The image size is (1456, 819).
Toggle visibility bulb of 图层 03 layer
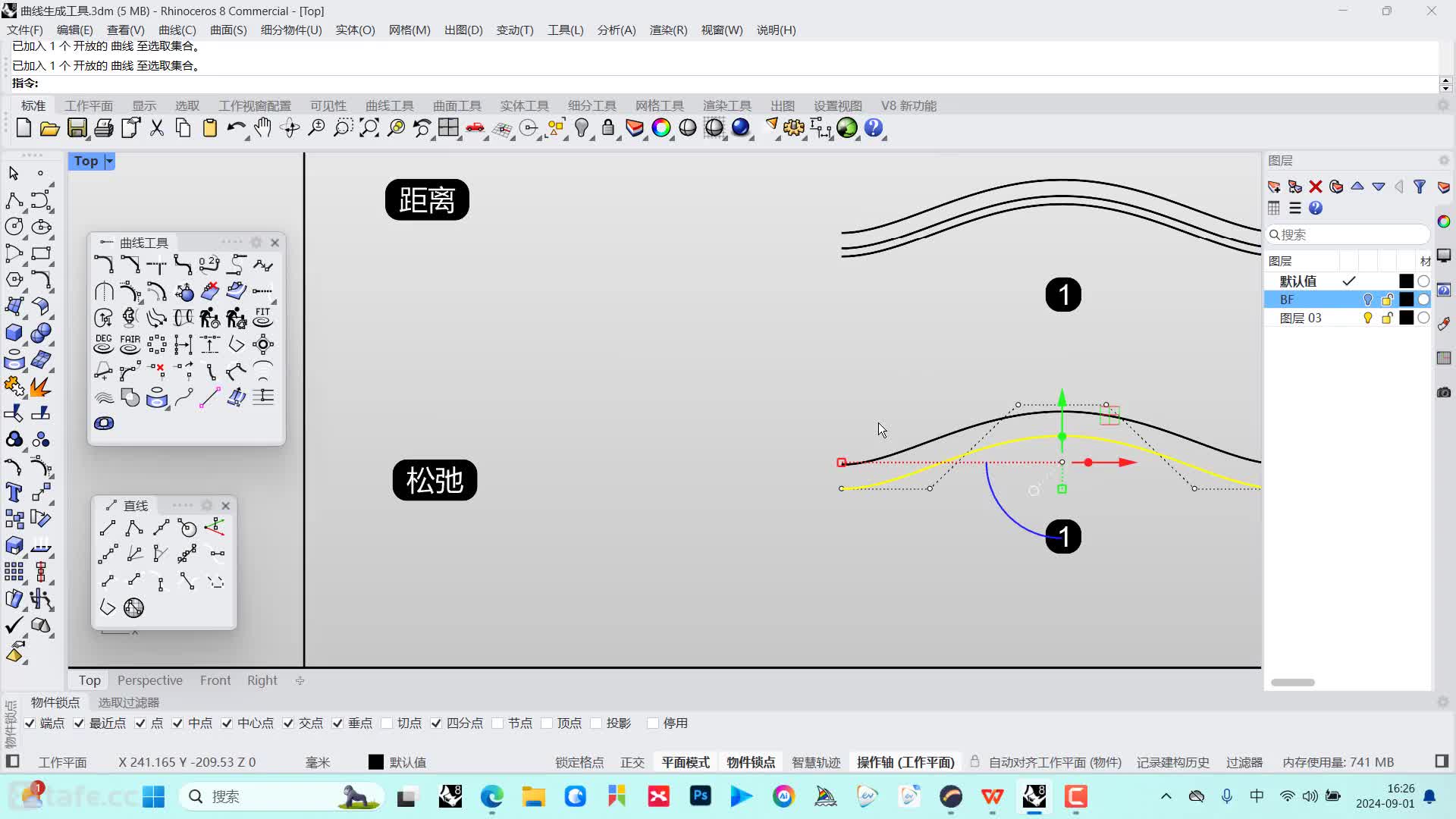pos(1368,318)
